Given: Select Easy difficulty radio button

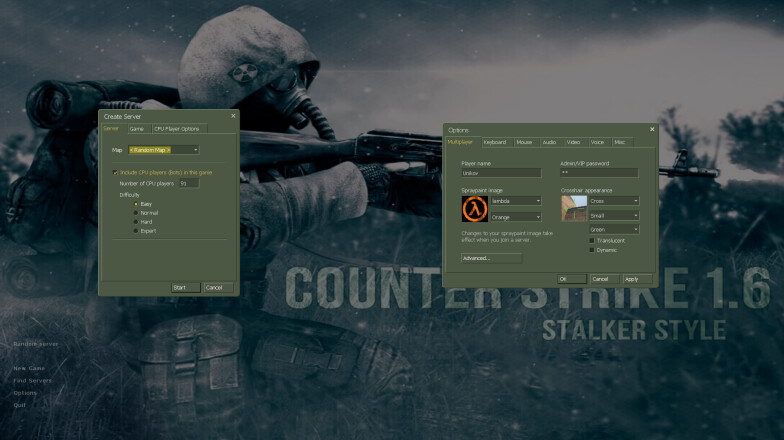Looking at the screenshot, I should (x=136, y=204).
